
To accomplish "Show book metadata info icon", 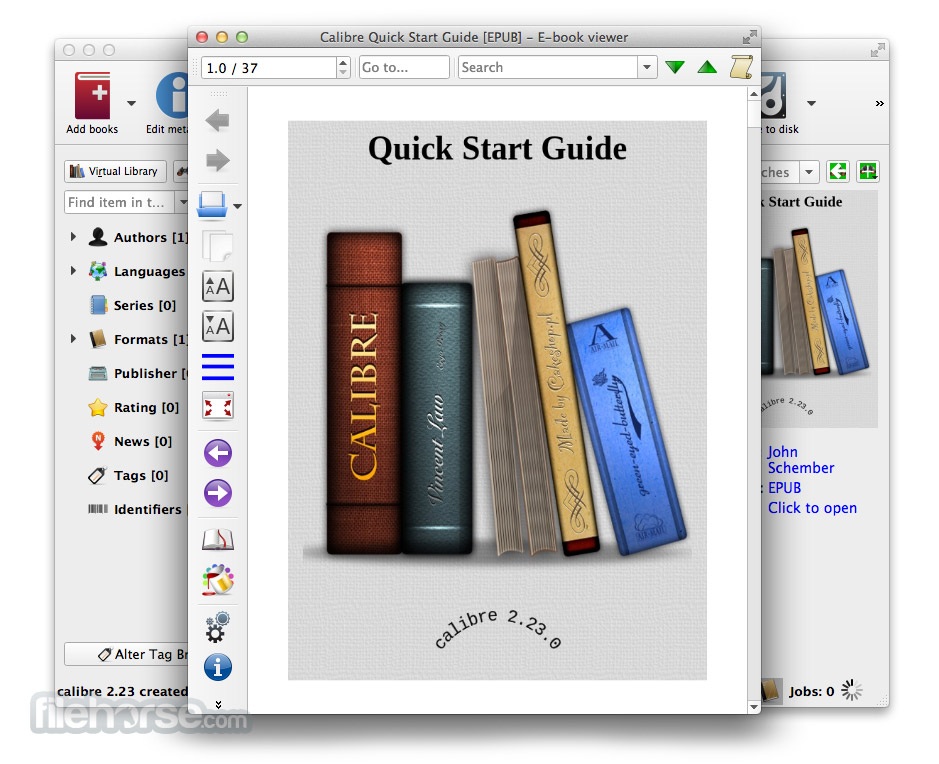I will [x=217, y=667].
